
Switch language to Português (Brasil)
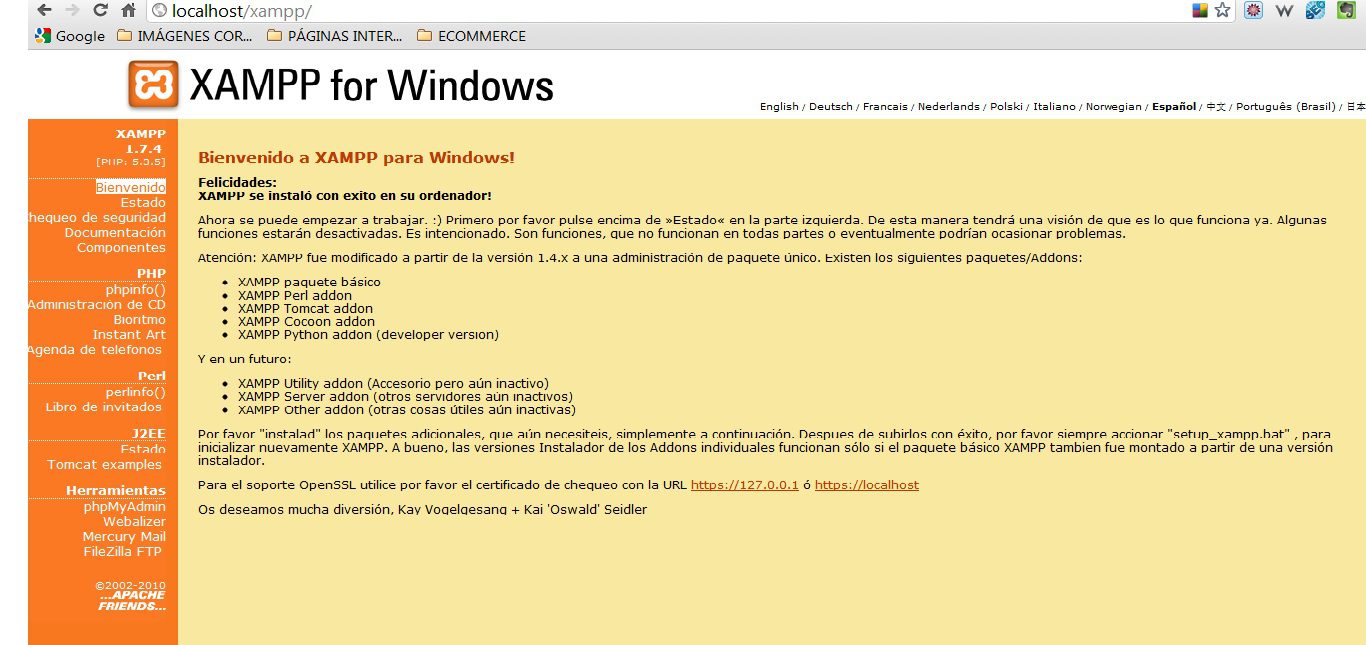[x=1285, y=106]
